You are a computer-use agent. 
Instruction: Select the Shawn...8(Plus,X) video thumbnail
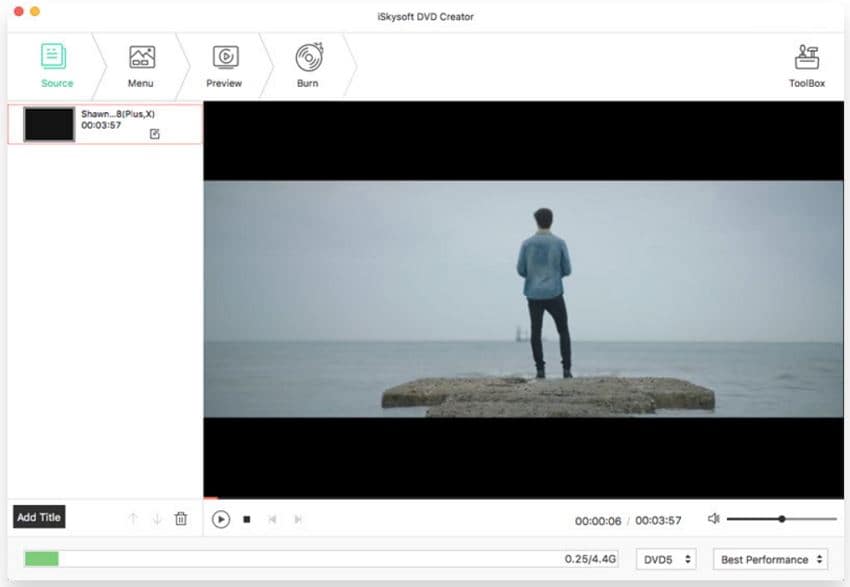pyautogui.click(x=49, y=124)
